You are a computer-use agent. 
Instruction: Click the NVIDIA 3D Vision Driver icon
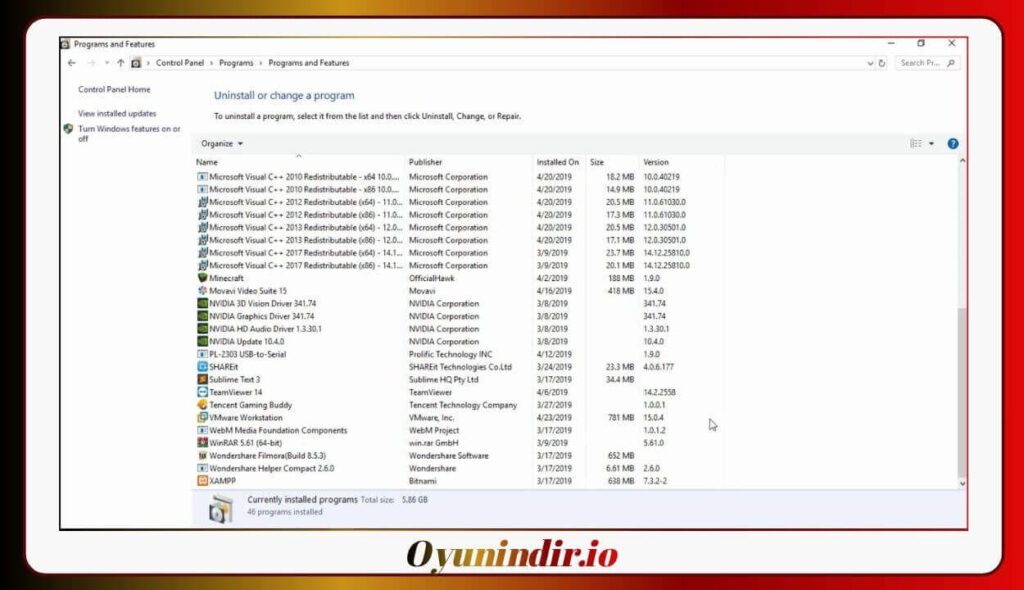tap(202, 303)
